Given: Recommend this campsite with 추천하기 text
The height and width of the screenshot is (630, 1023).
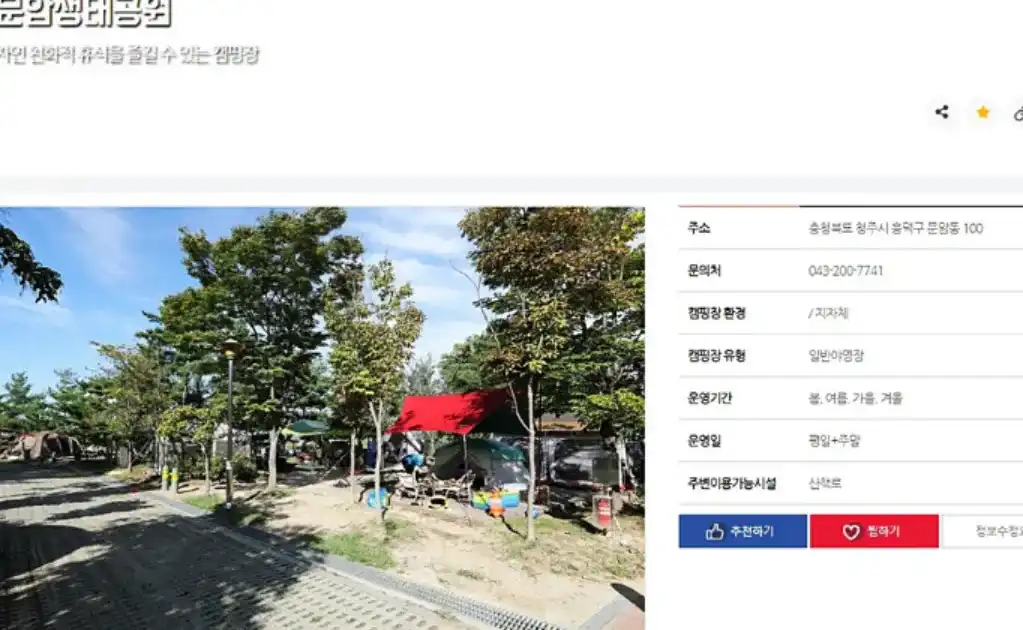Looking at the screenshot, I should click(x=752, y=532).
